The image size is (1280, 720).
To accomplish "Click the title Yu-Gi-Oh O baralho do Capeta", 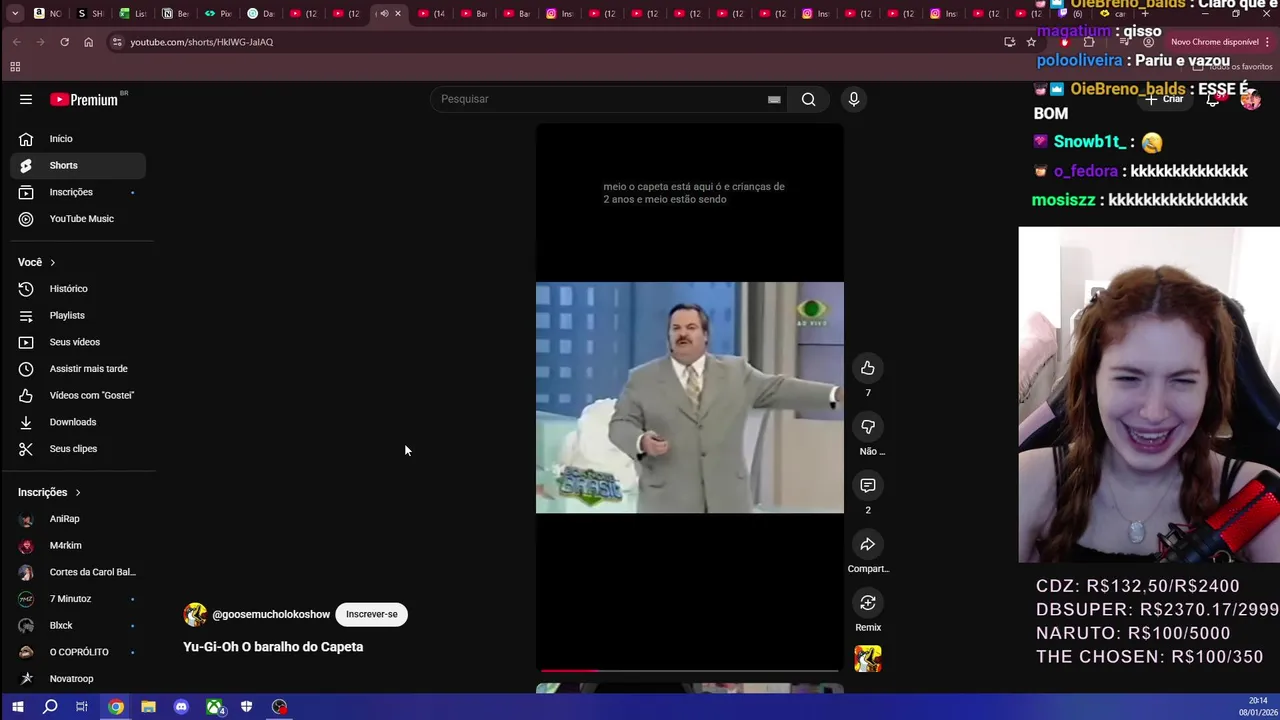I will coord(273,647).
